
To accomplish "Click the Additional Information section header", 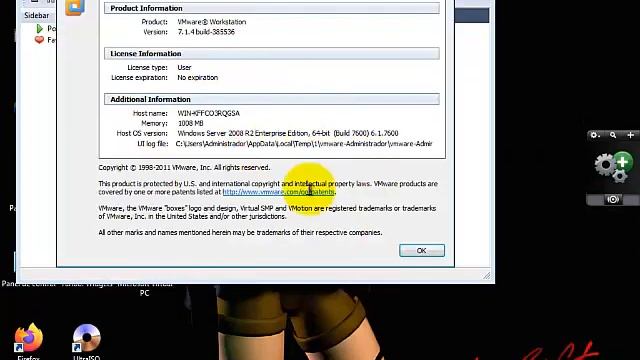I will (x=272, y=99).
